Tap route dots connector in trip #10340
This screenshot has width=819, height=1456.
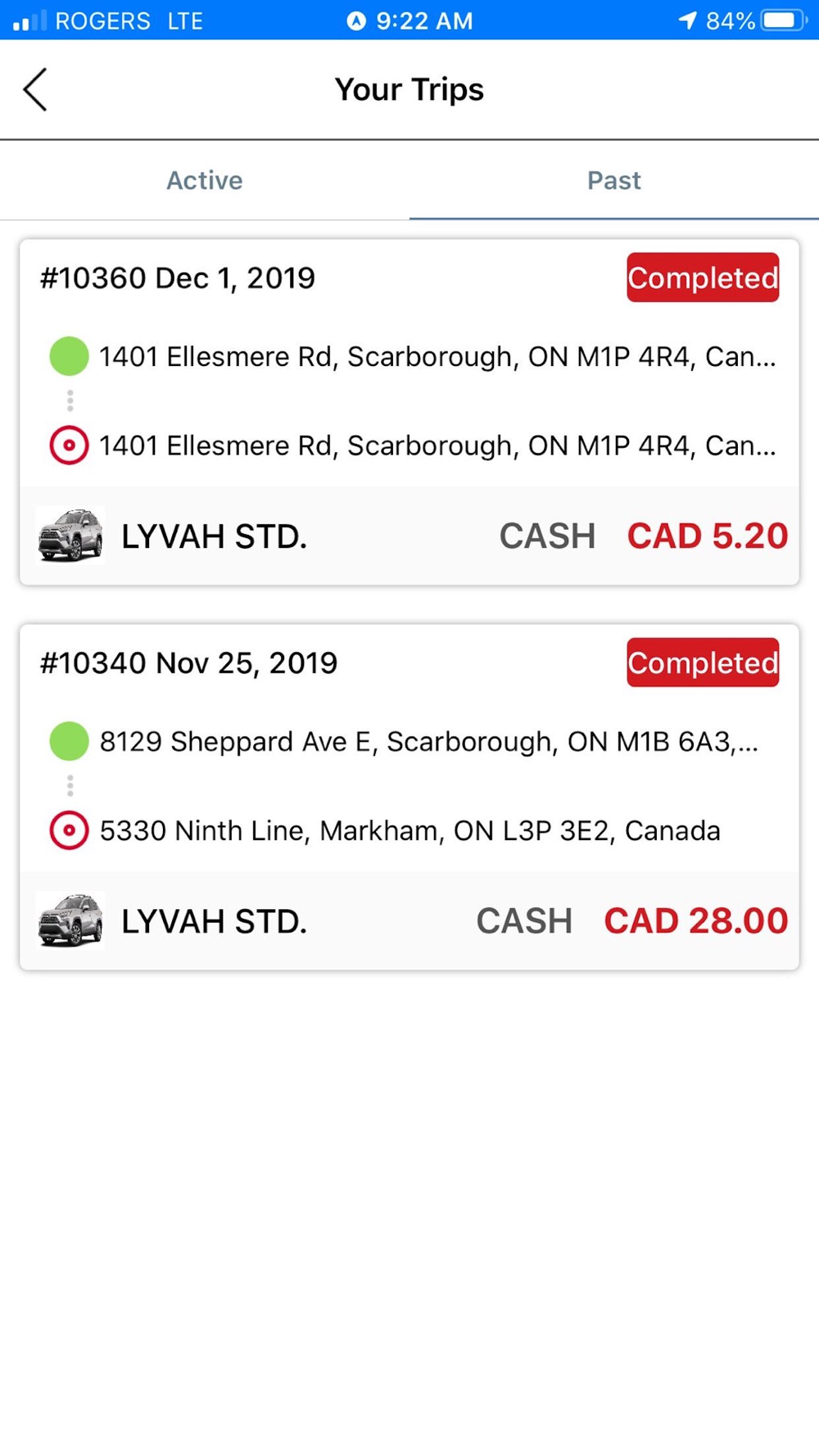70,786
